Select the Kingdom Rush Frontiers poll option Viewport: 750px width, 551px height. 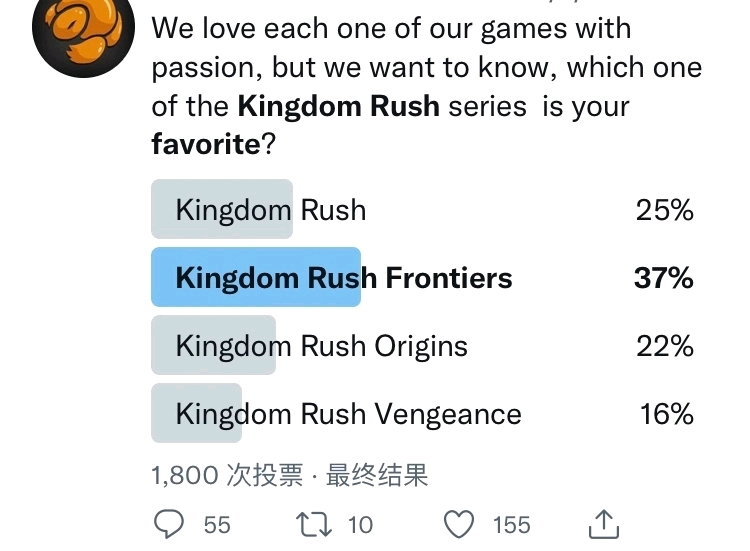click(422, 277)
